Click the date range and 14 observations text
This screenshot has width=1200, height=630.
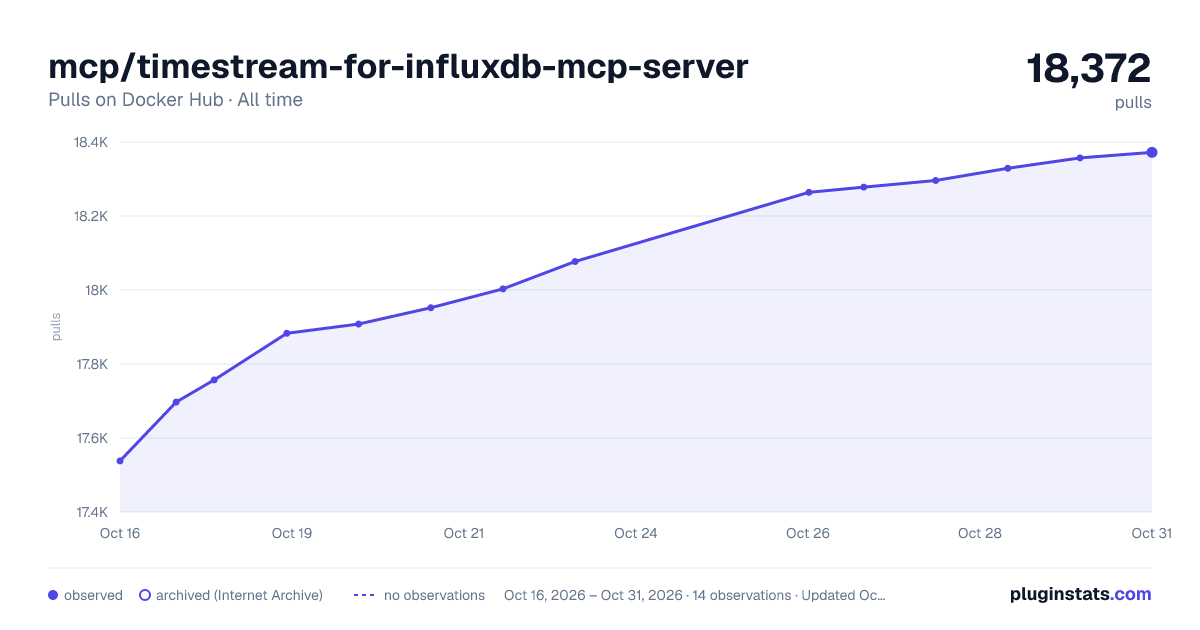[x=695, y=595]
